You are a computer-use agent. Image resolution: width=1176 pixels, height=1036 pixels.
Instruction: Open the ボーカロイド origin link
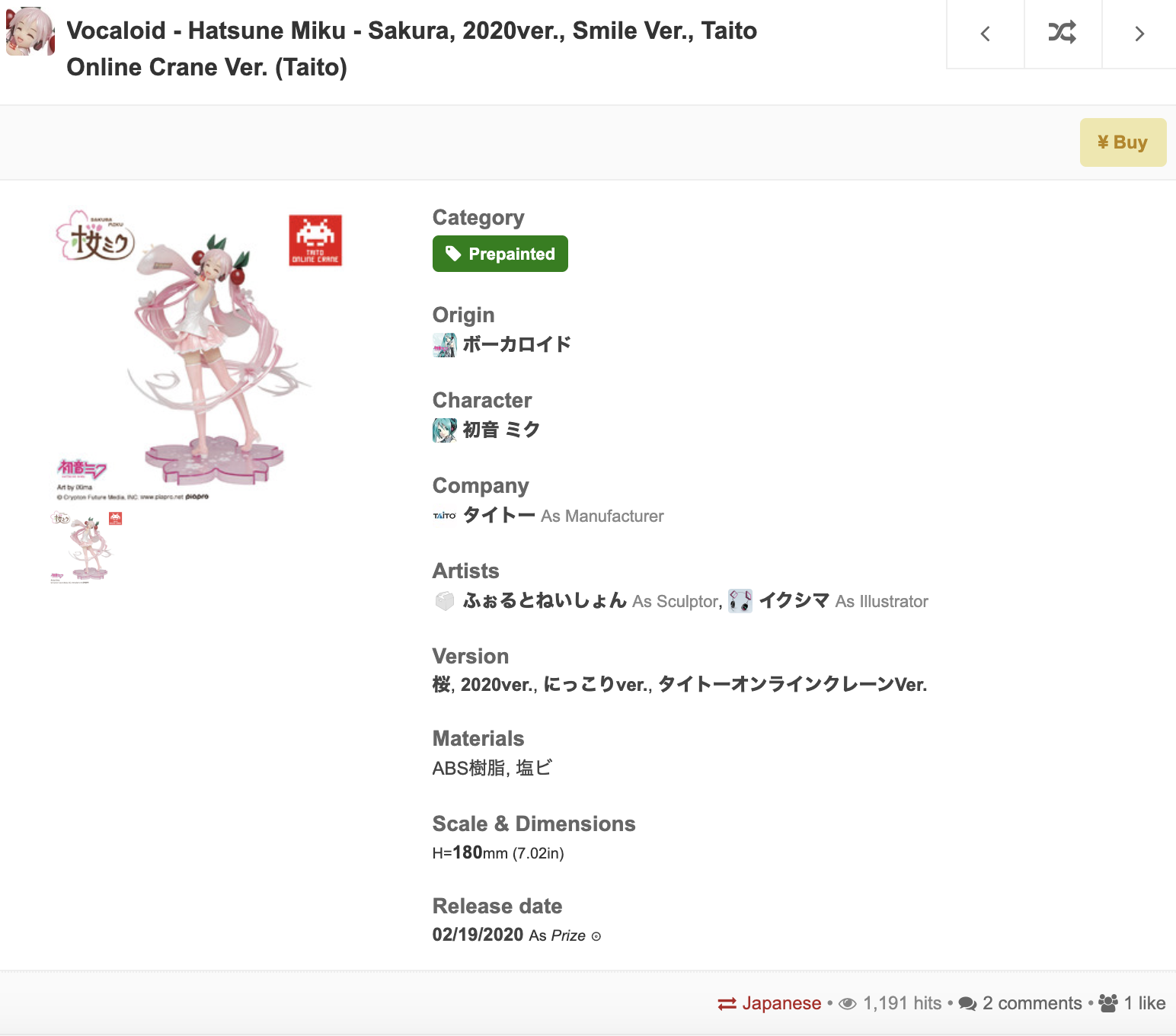(x=516, y=345)
